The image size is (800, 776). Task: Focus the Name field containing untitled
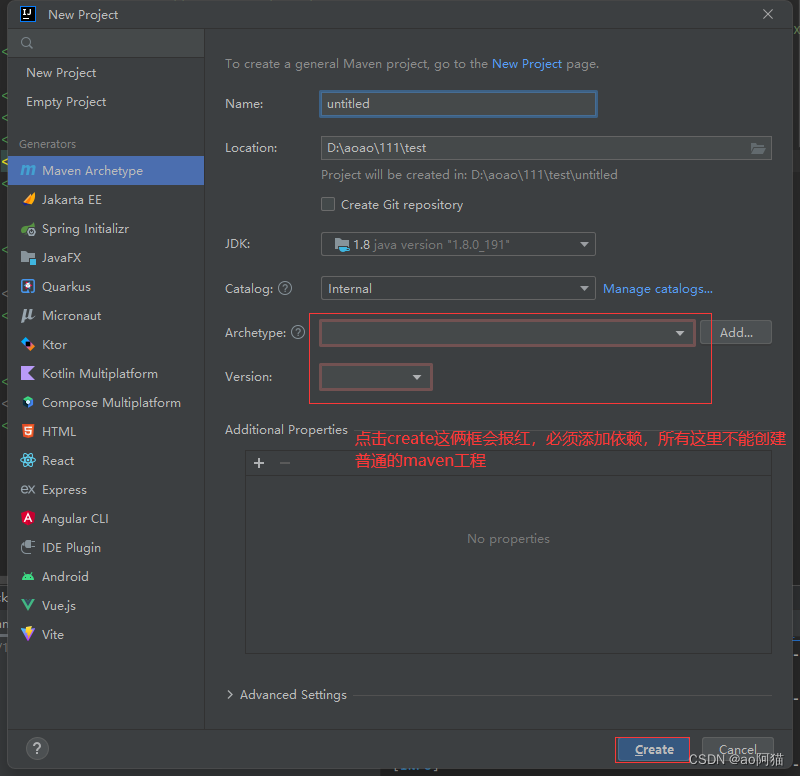458,104
